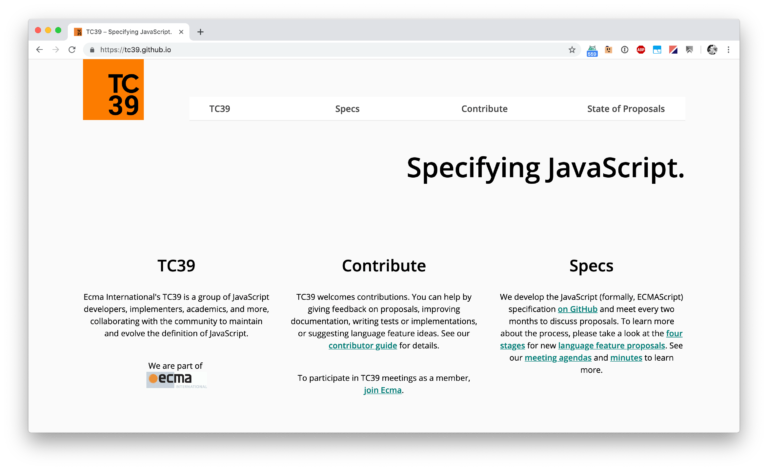Open the circled info extension icon

pos(624,49)
